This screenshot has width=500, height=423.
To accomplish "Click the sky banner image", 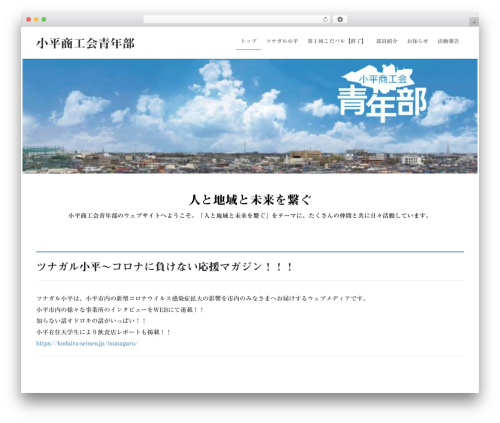I will click(250, 116).
